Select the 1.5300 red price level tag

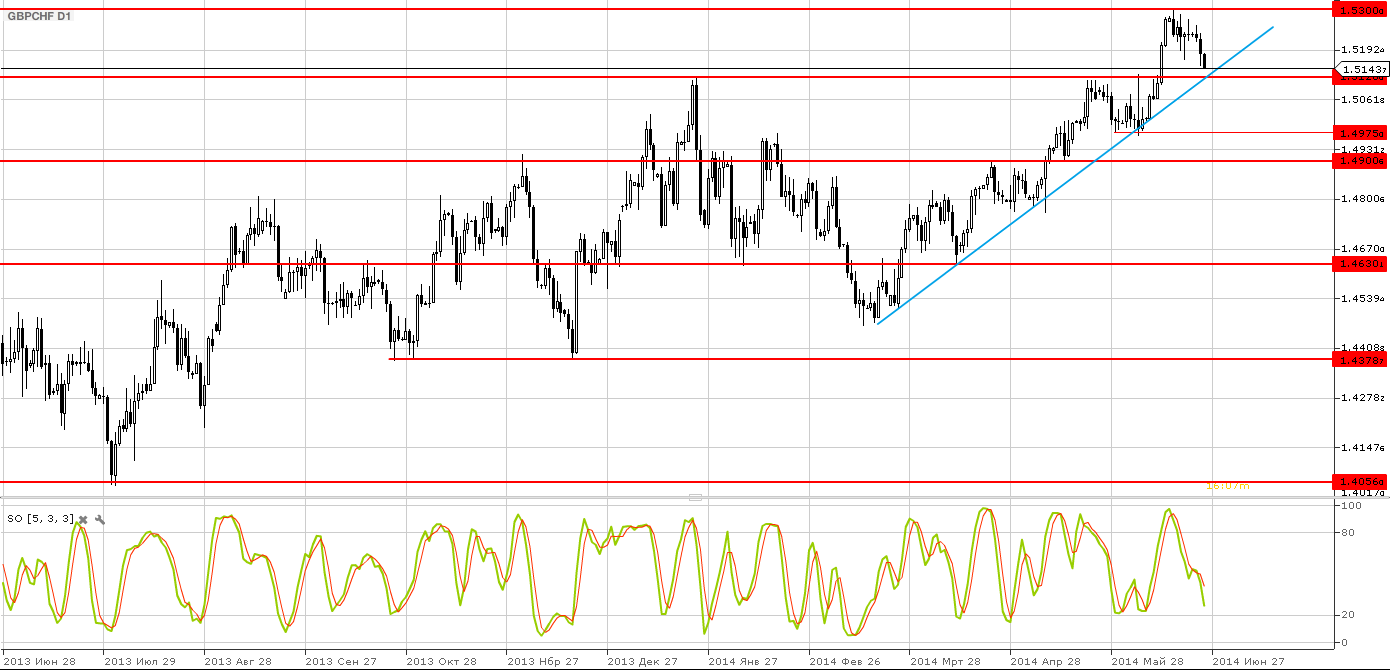click(1361, 9)
